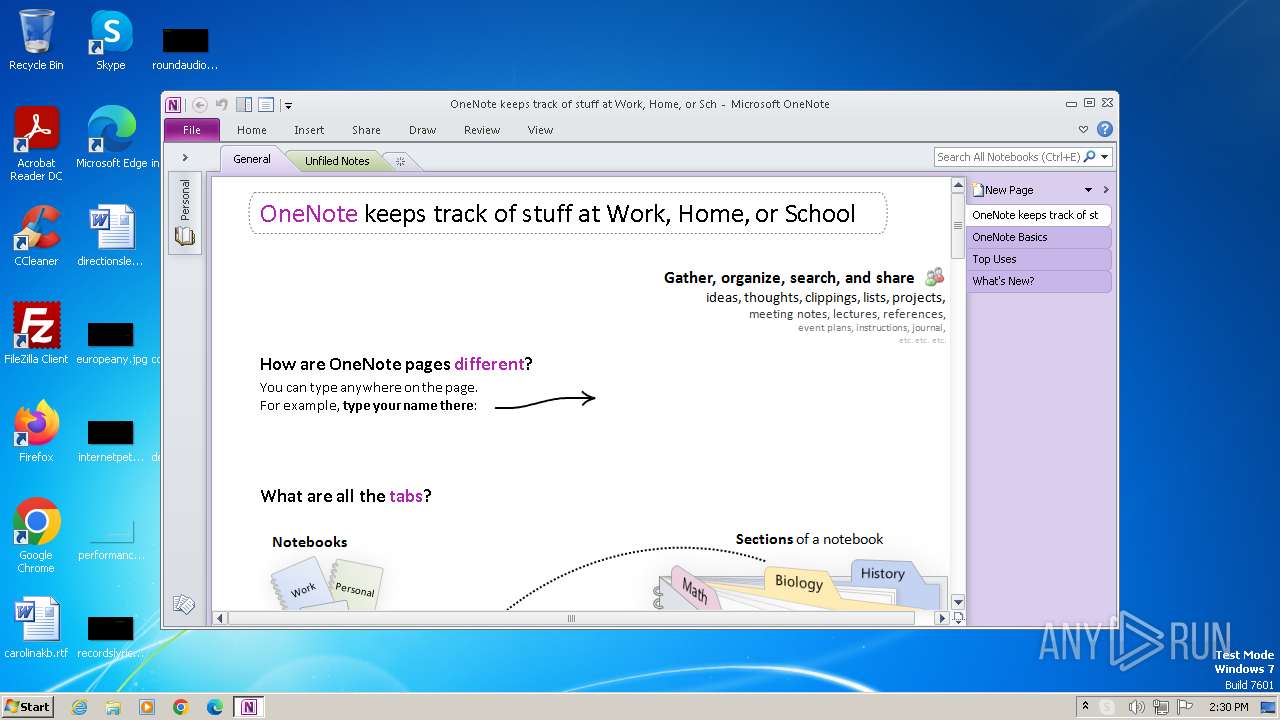The height and width of the screenshot is (720, 1280).
Task: Collapse the page tabs pane chevron
Action: [1106, 190]
